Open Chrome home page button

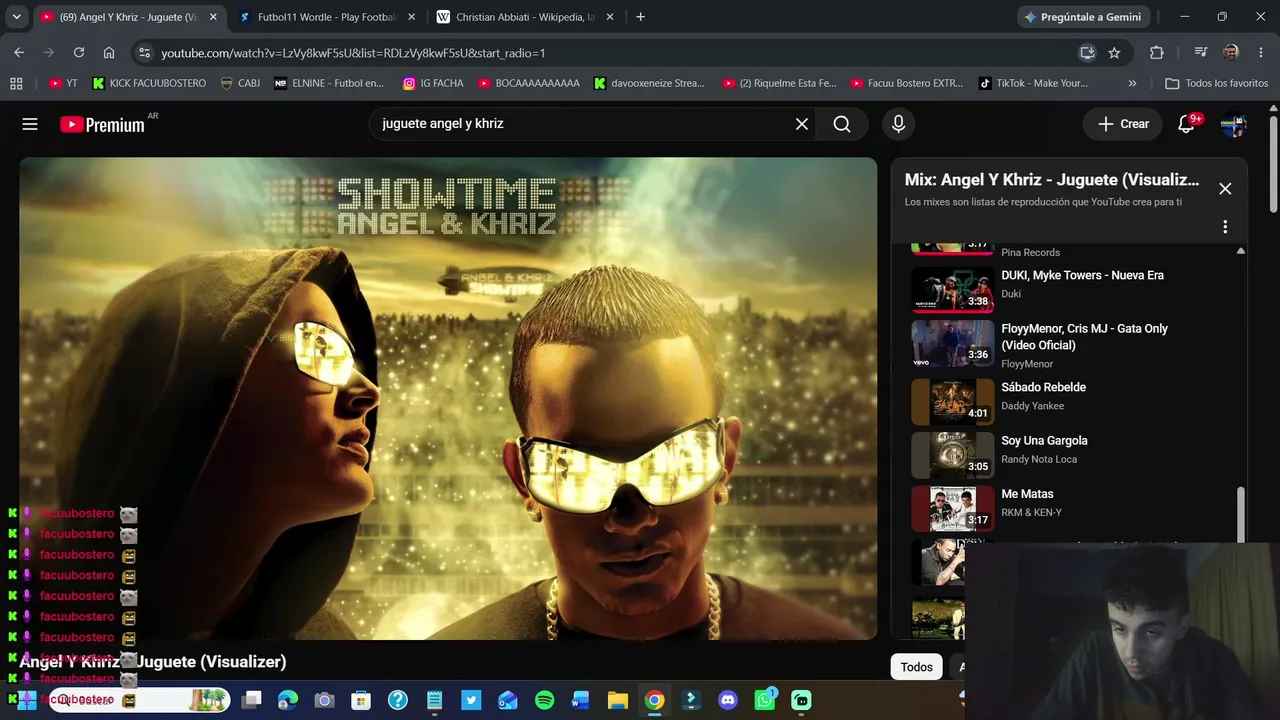(x=109, y=53)
